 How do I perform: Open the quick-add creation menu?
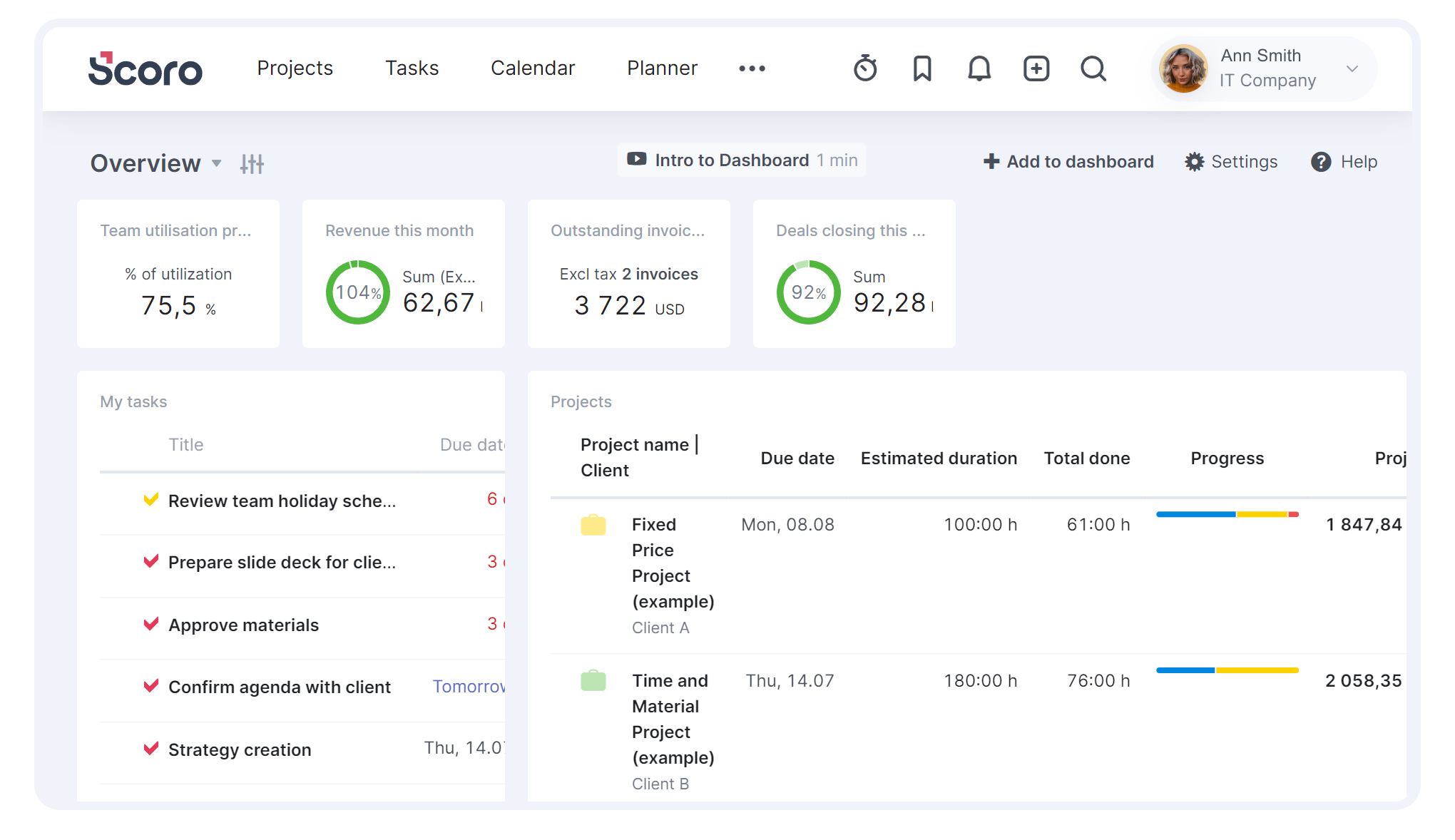click(1036, 68)
